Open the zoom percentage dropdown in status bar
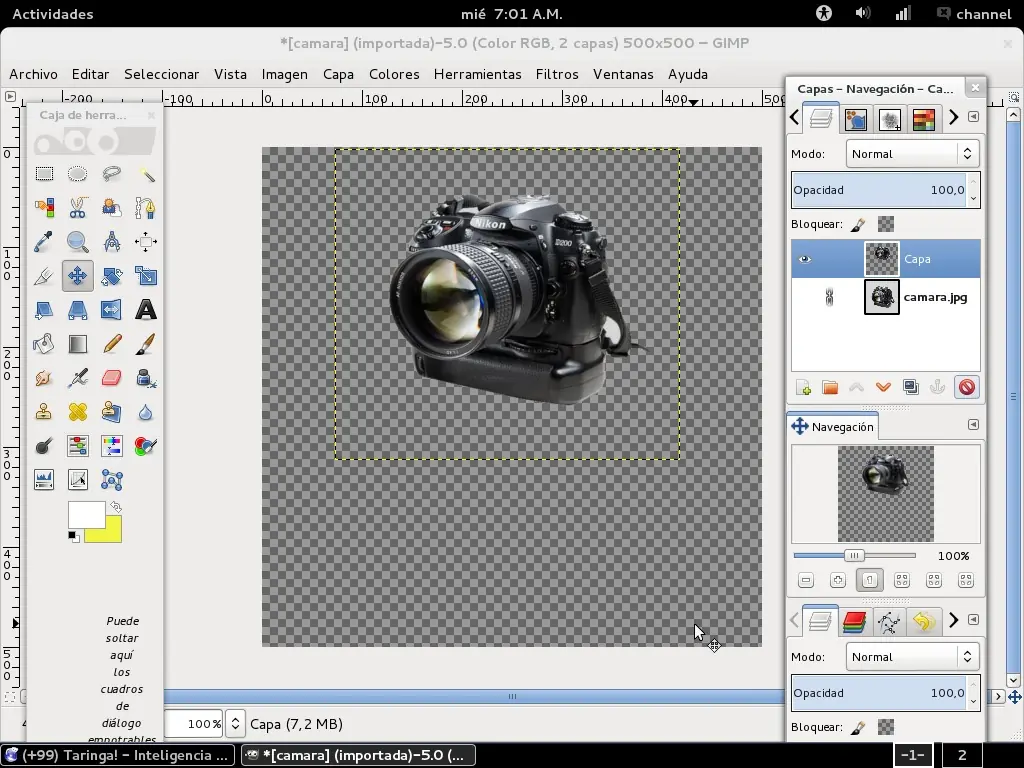Viewport: 1024px width, 768px height. pos(235,724)
